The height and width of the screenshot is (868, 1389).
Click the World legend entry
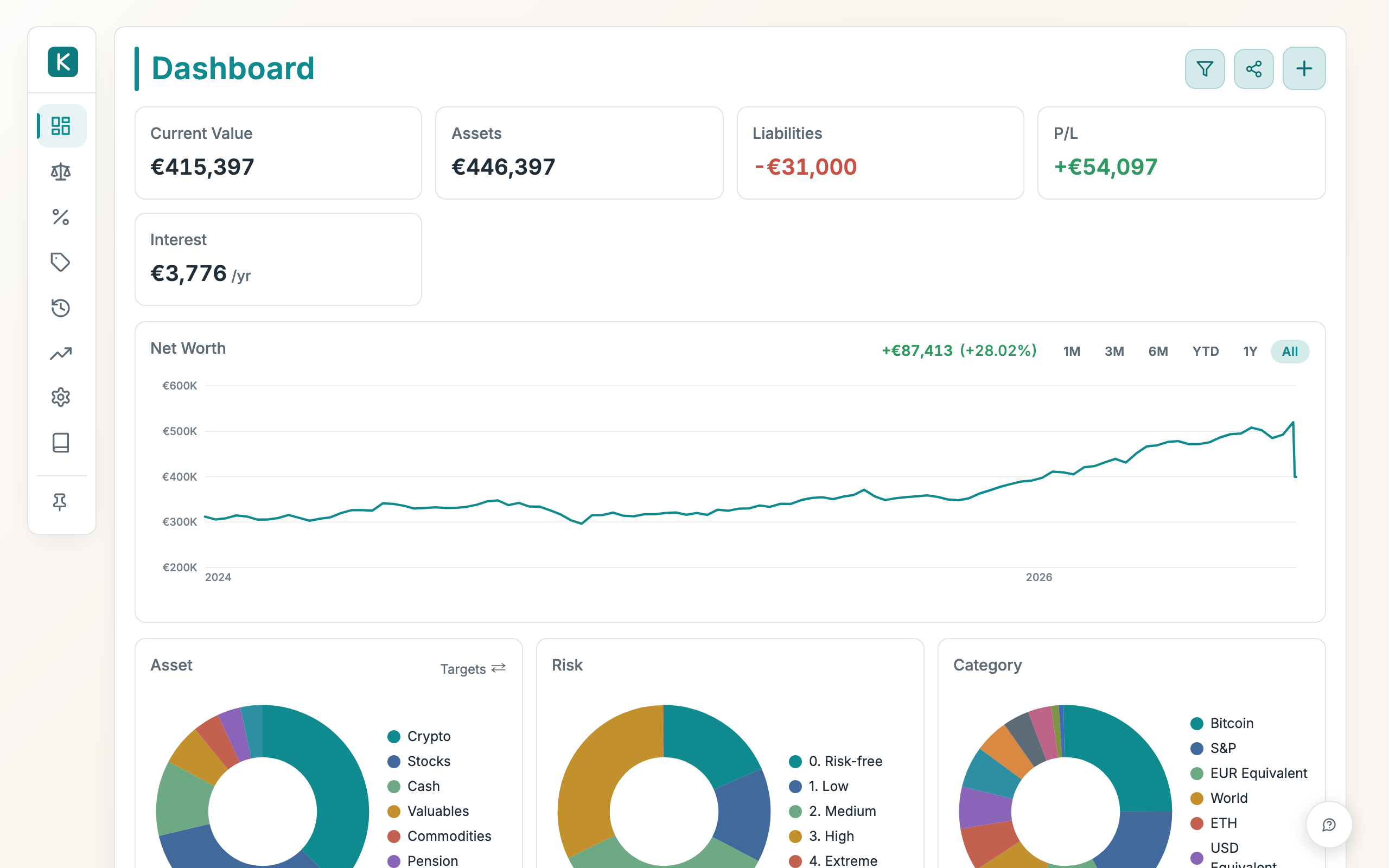pyautogui.click(x=1219, y=799)
